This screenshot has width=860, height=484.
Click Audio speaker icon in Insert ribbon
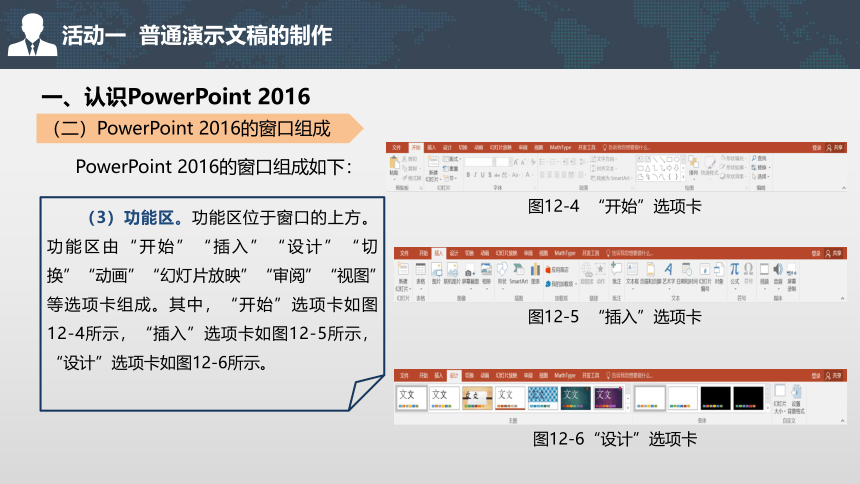point(778,269)
